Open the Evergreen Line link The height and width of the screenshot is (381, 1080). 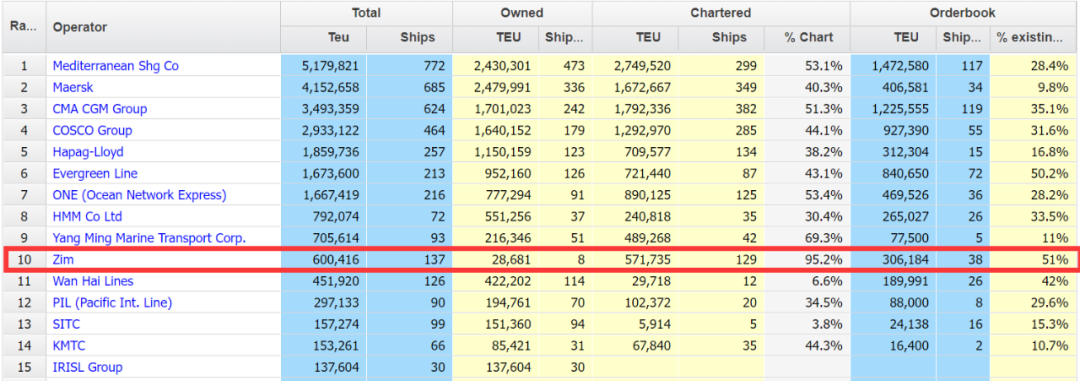(x=95, y=174)
